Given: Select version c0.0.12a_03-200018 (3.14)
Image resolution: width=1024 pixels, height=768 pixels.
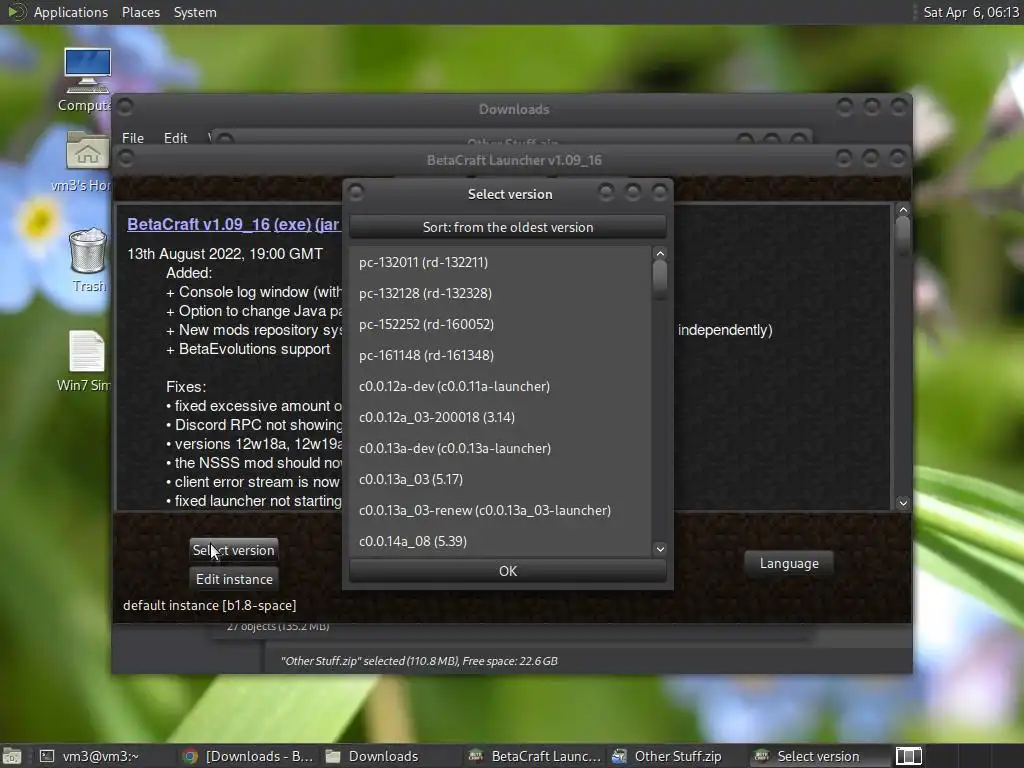Looking at the screenshot, I should tap(500, 417).
